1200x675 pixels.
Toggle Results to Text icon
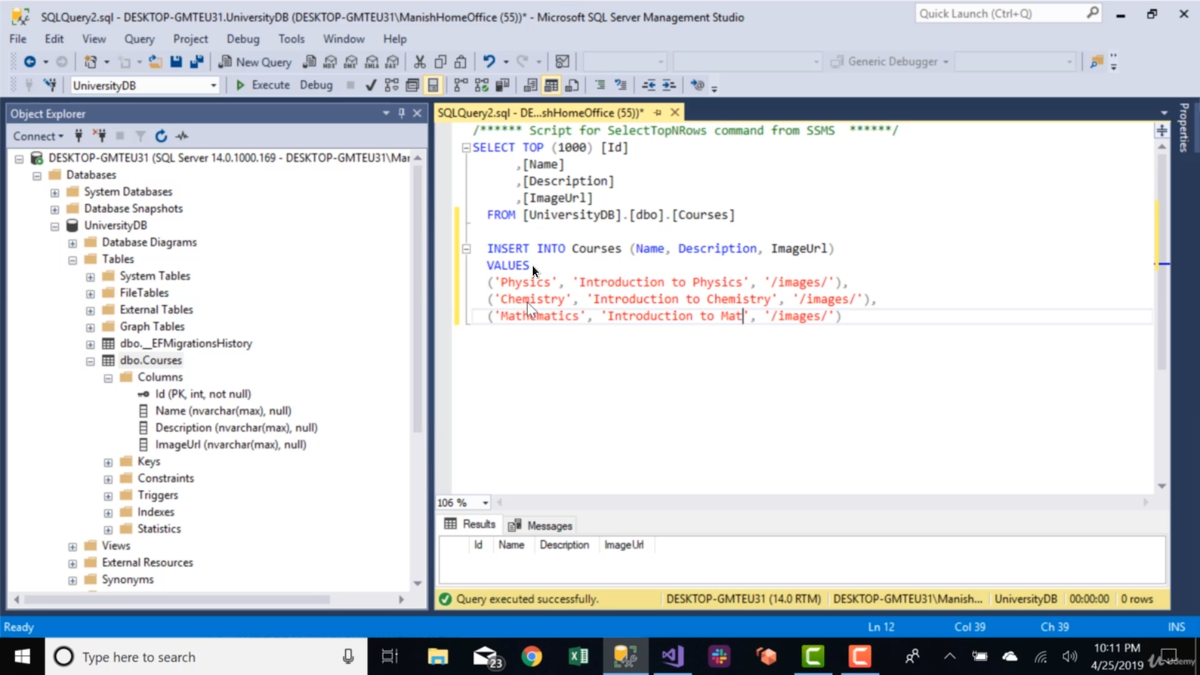pyautogui.click(x=530, y=86)
